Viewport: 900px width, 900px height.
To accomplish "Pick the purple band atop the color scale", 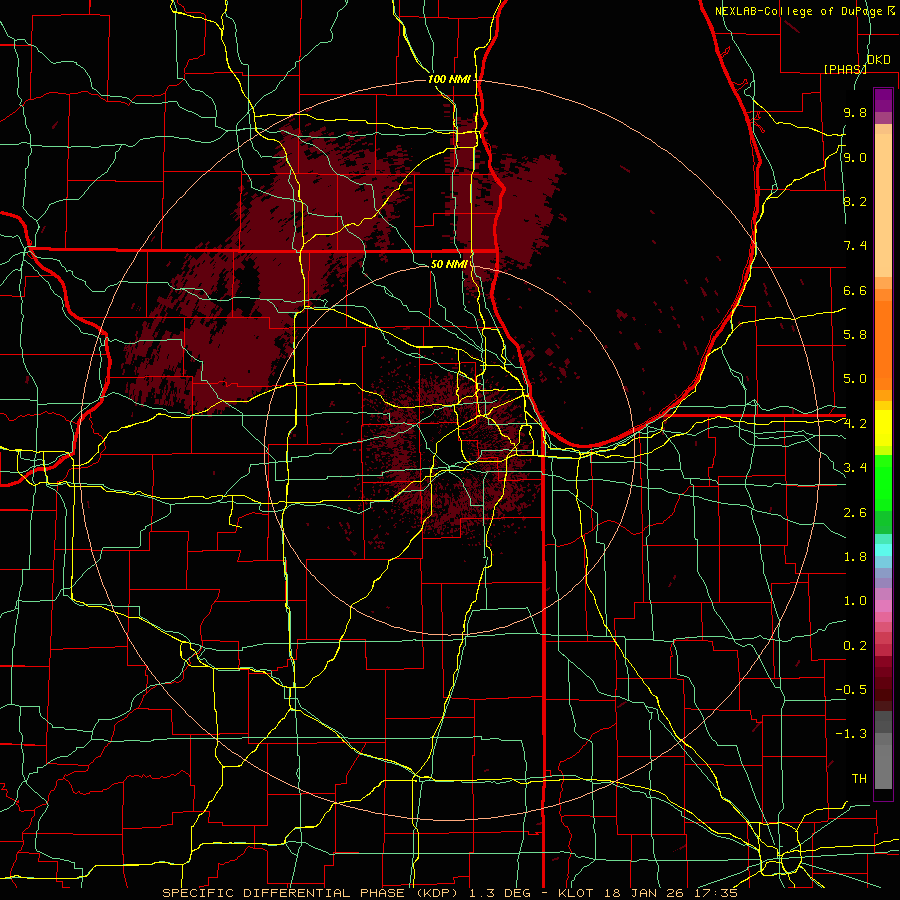I will click(x=883, y=100).
